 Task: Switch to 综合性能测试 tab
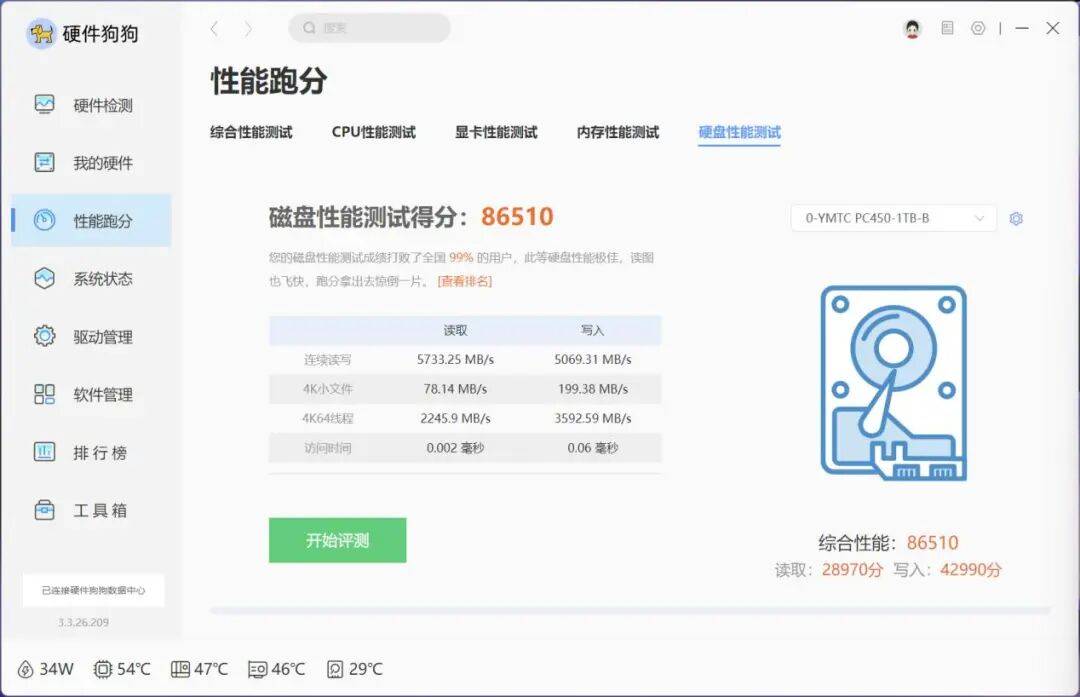[251, 132]
